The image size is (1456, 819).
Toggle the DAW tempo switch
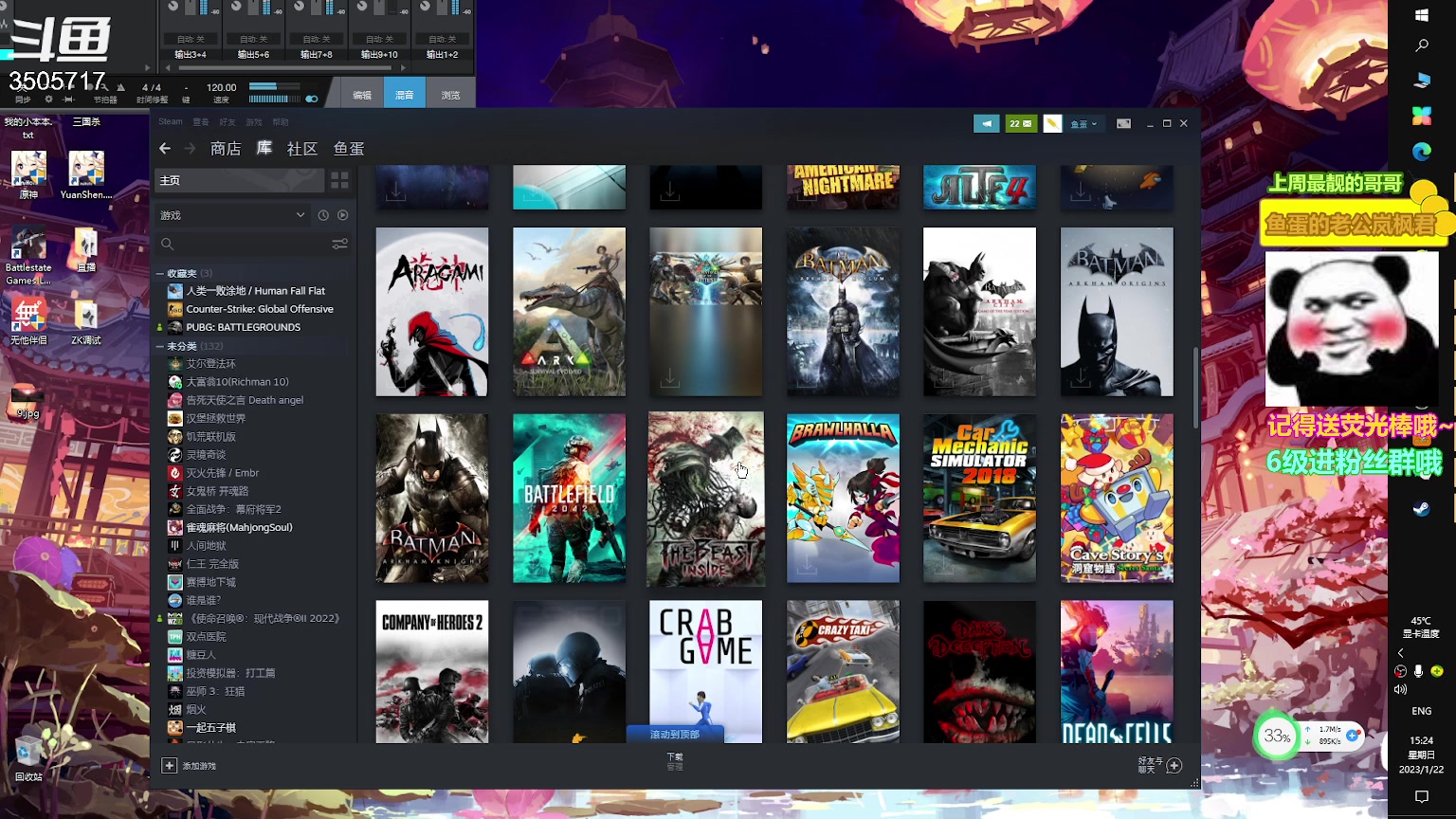point(311,99)
